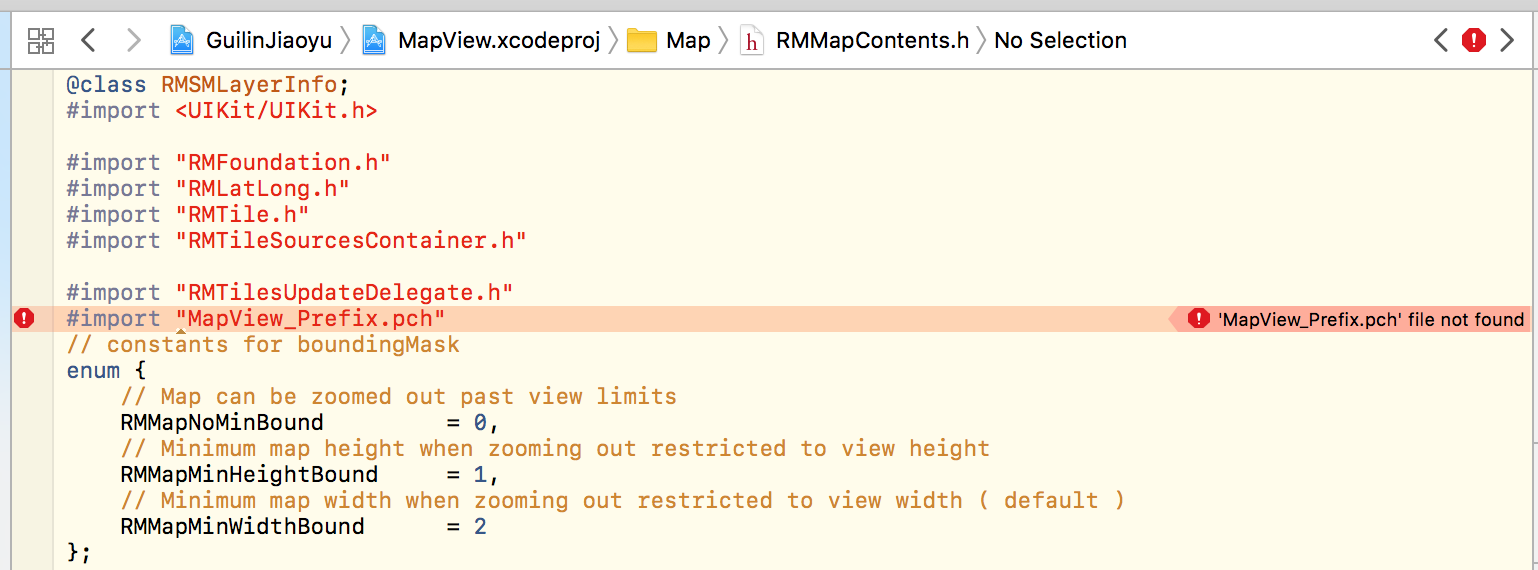Select RMMapContents.h in the jump bar
1538x570 pixels.
point(872,41)
